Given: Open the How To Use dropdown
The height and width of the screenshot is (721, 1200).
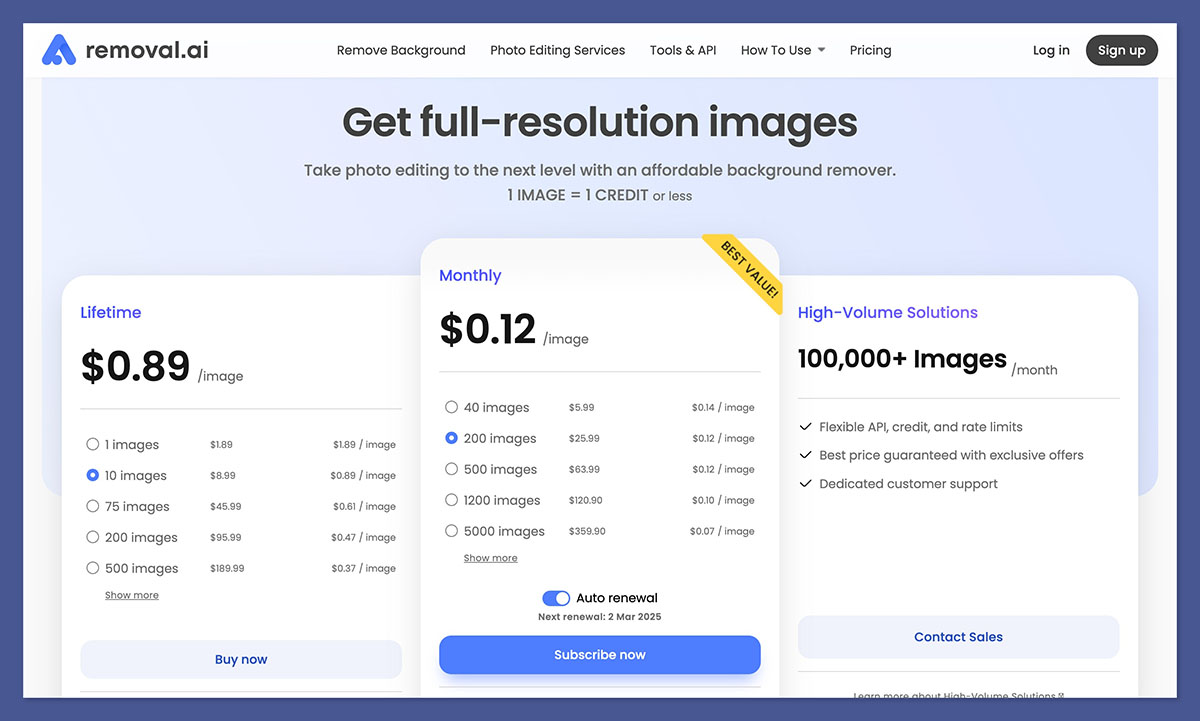Looking at the screenshot, I should [783, 49].
